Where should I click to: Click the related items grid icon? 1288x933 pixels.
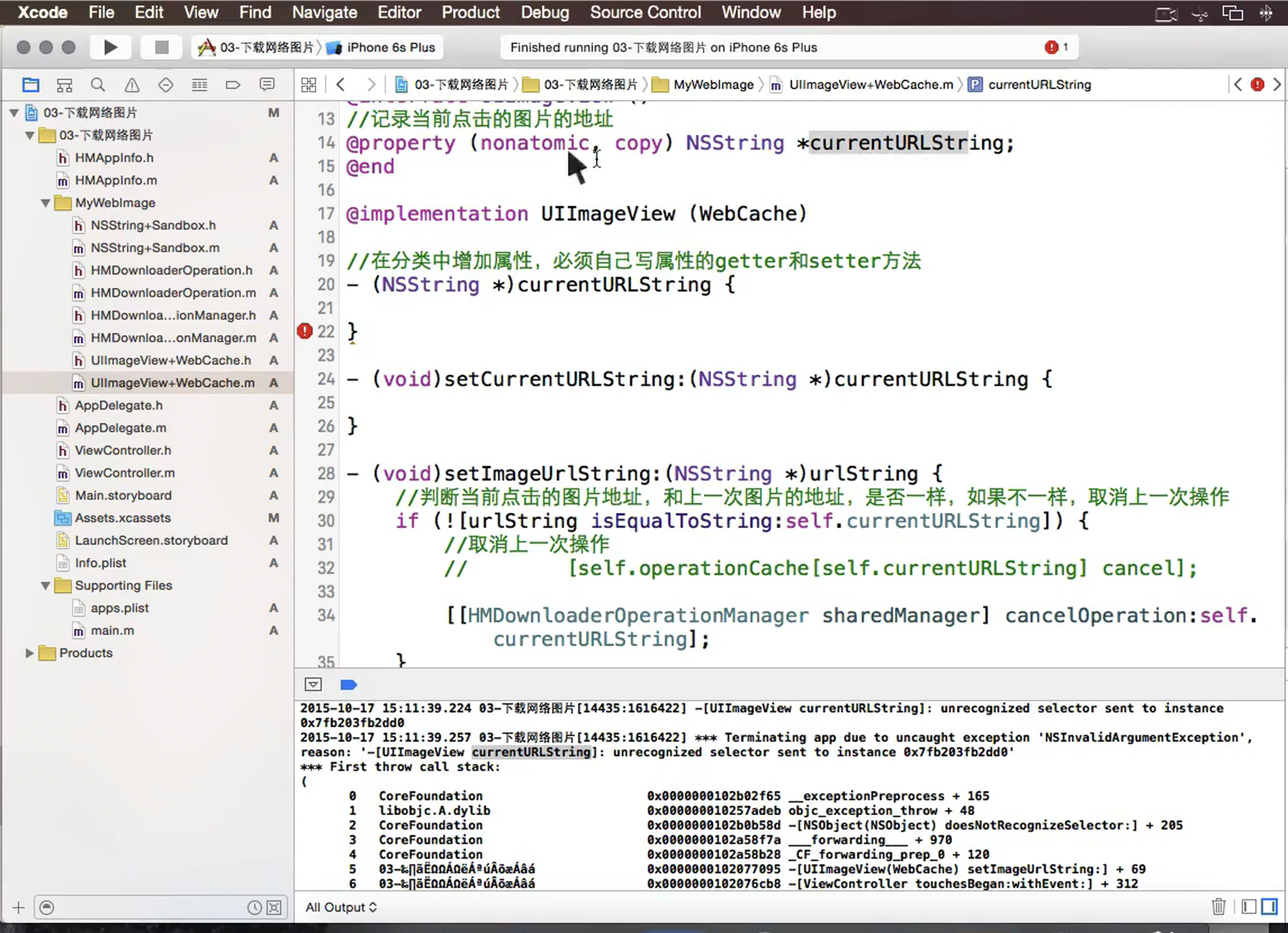(309, 85)
